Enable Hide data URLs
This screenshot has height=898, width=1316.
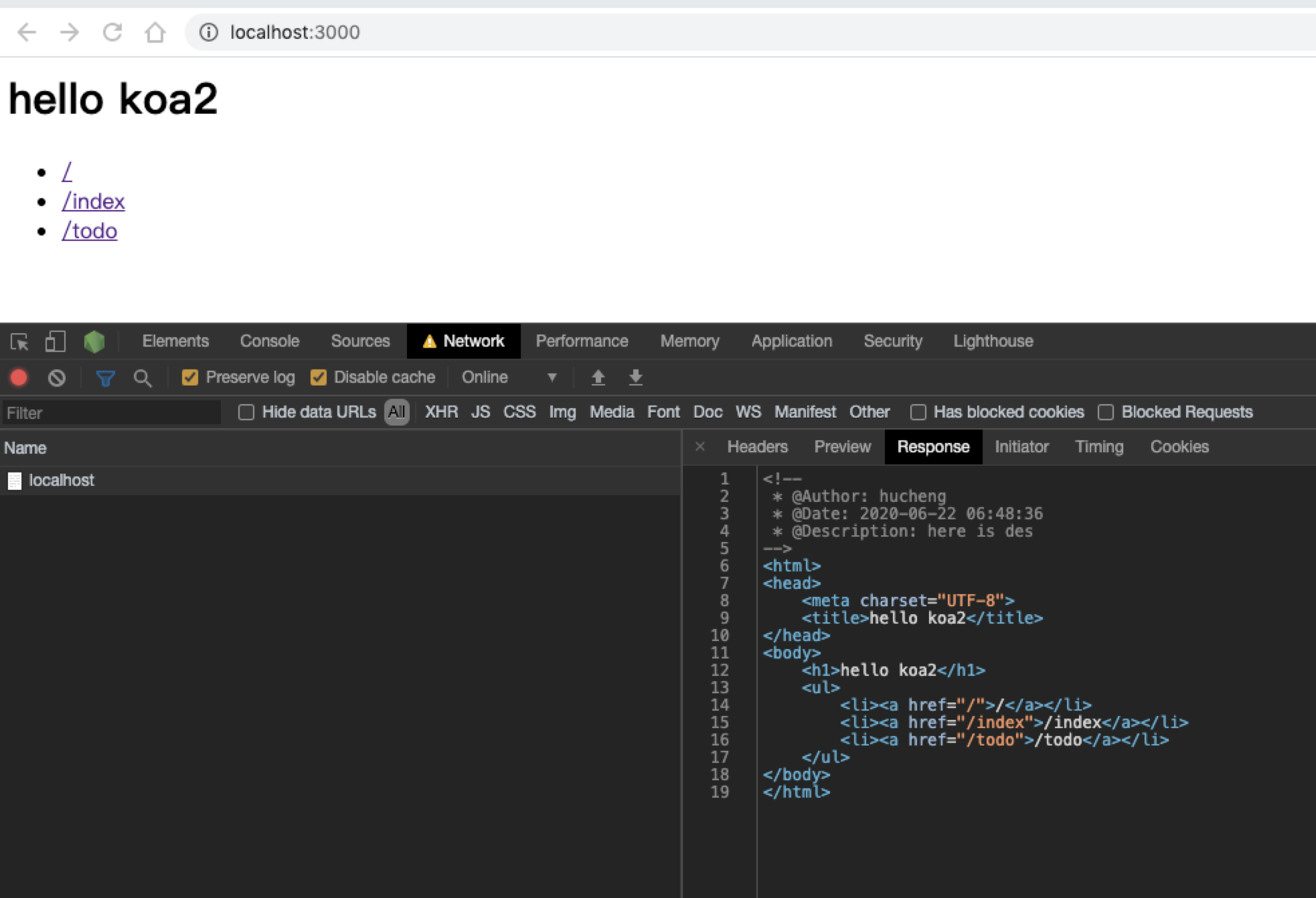(x=246, y=412)
